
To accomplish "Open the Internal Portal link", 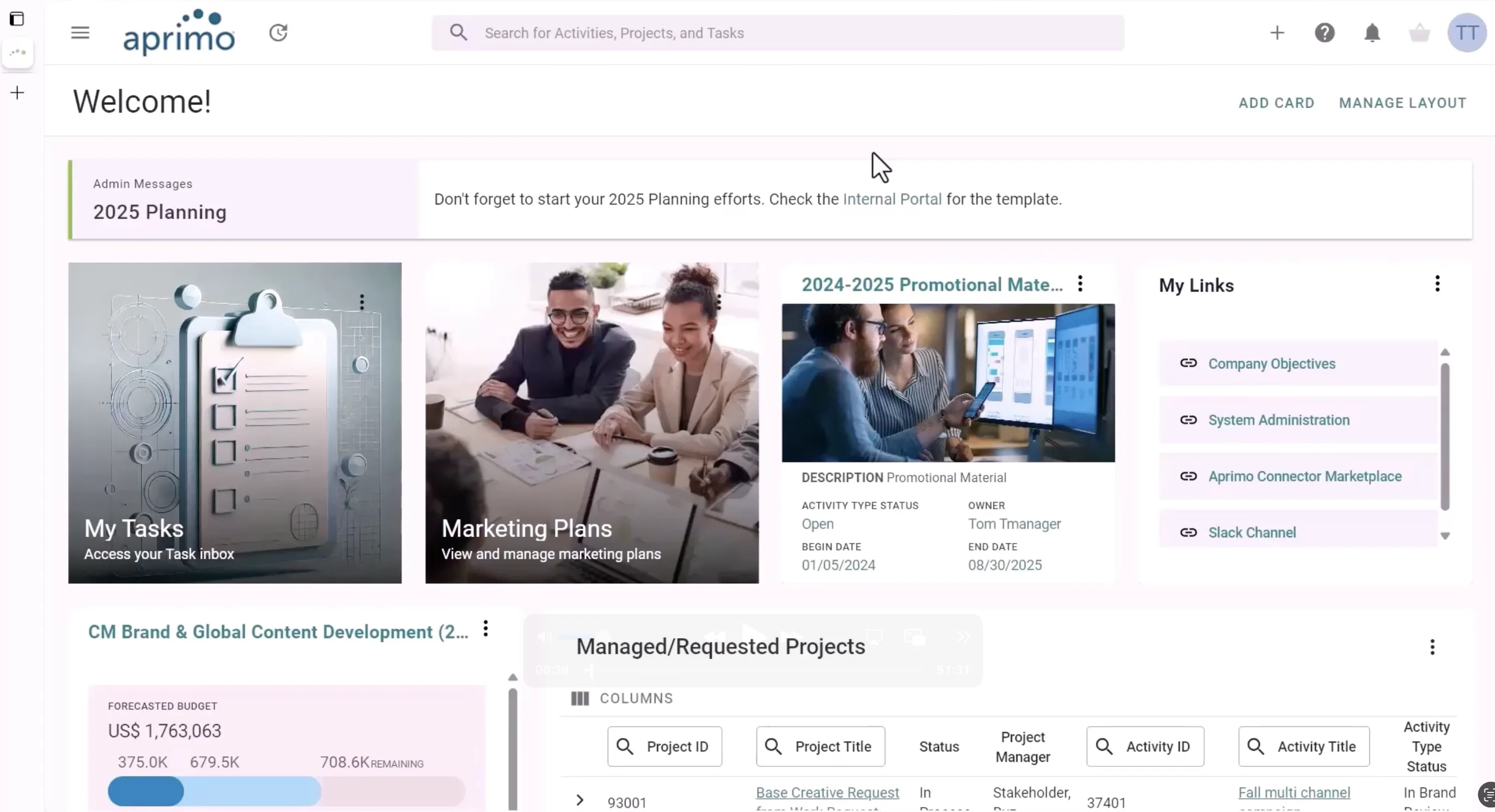I will (892, 199).
